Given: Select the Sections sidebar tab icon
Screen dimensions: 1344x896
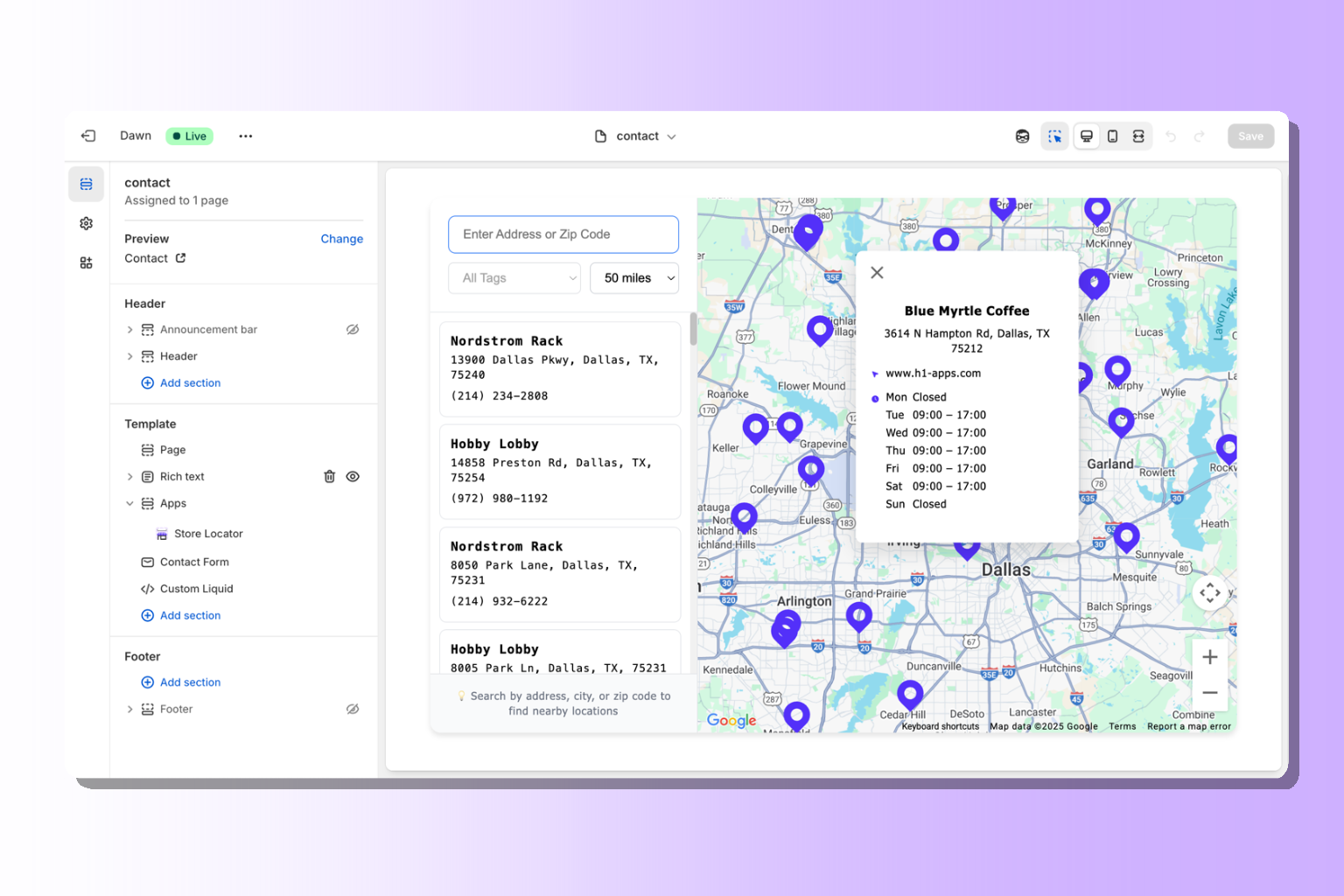Looking at the screenshot, I should (86, 184).
